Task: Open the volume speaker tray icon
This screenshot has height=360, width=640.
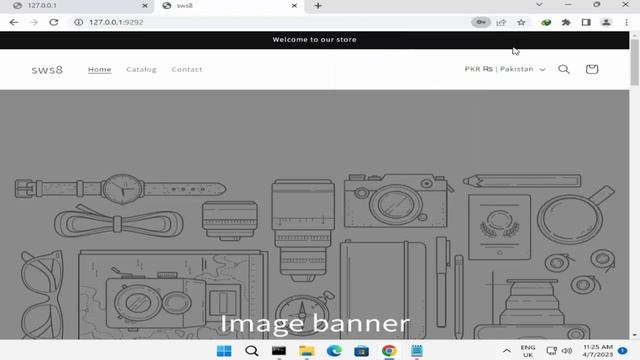Action: click(567, 351)
